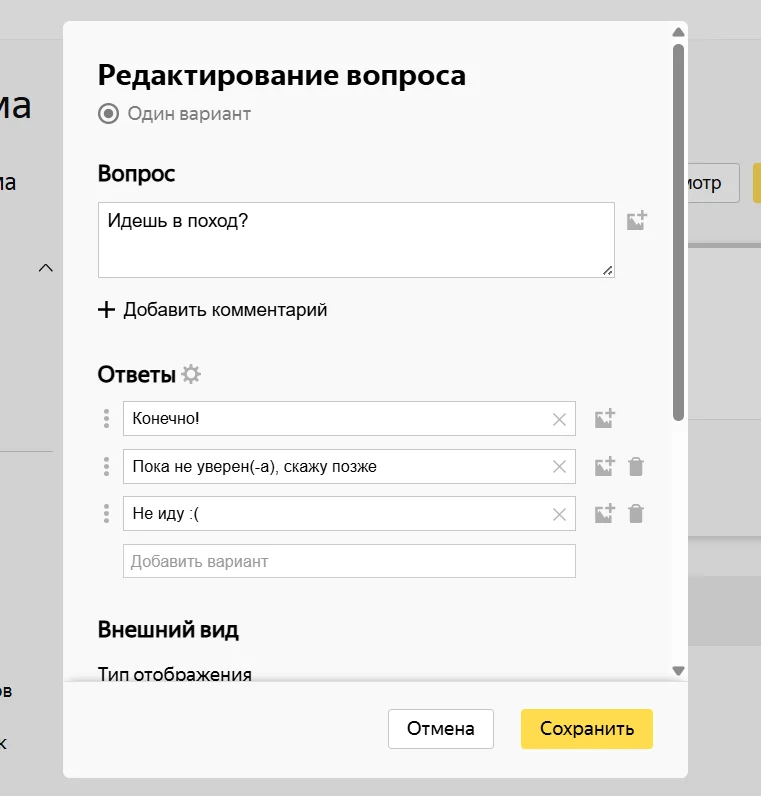
Task: Collapse the section chevron behind the dialog
Action: (x=45, y=268)
